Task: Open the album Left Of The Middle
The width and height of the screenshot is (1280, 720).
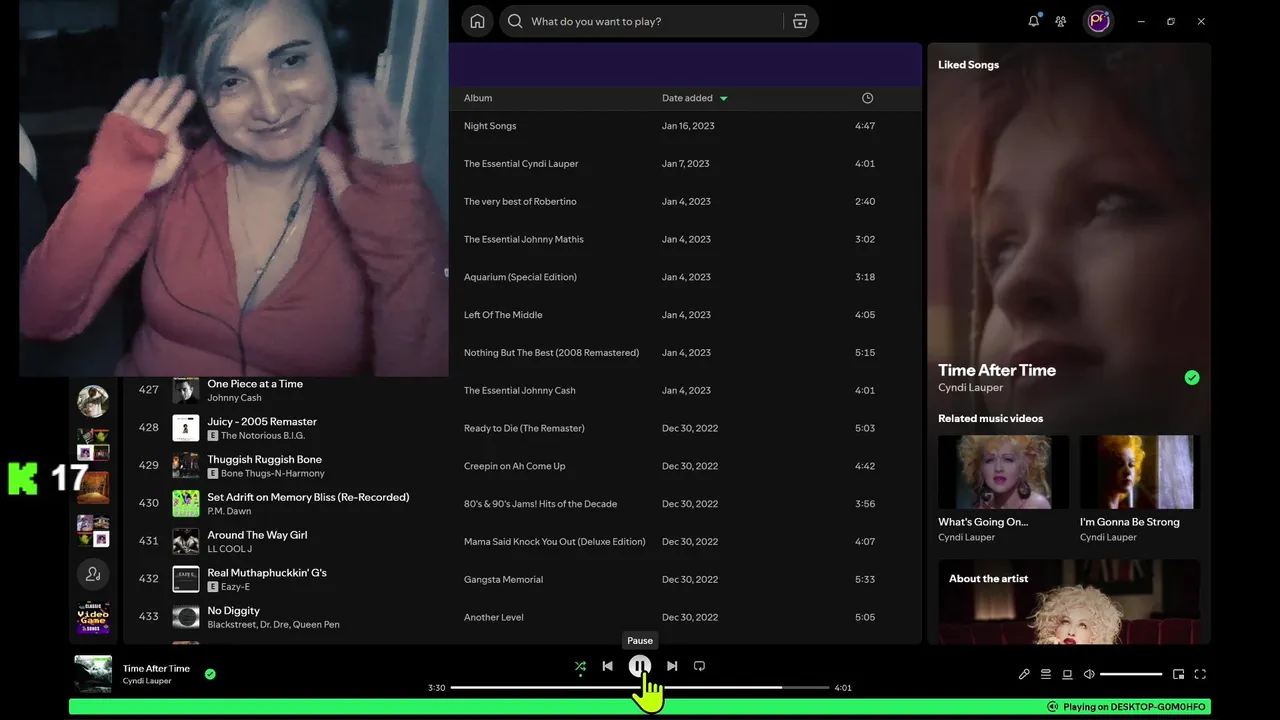Action: coord(503,315)
